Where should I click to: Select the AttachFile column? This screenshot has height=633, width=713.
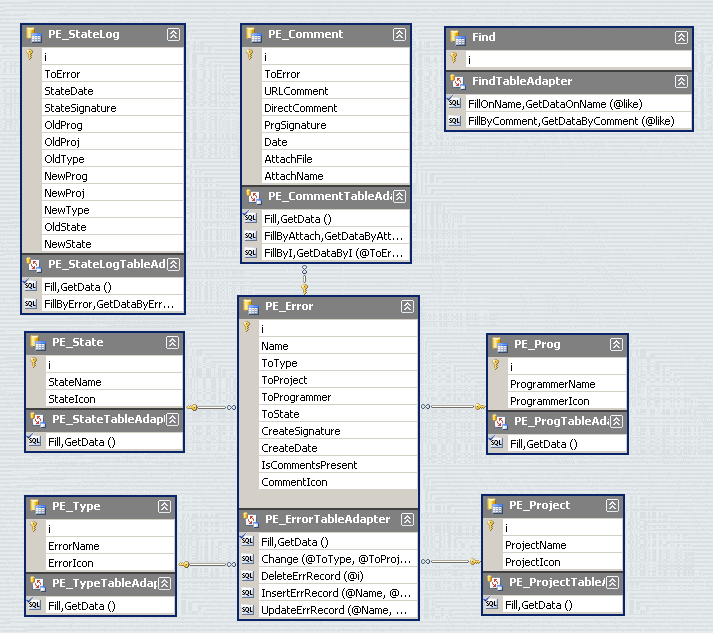(x=336, y=159)
